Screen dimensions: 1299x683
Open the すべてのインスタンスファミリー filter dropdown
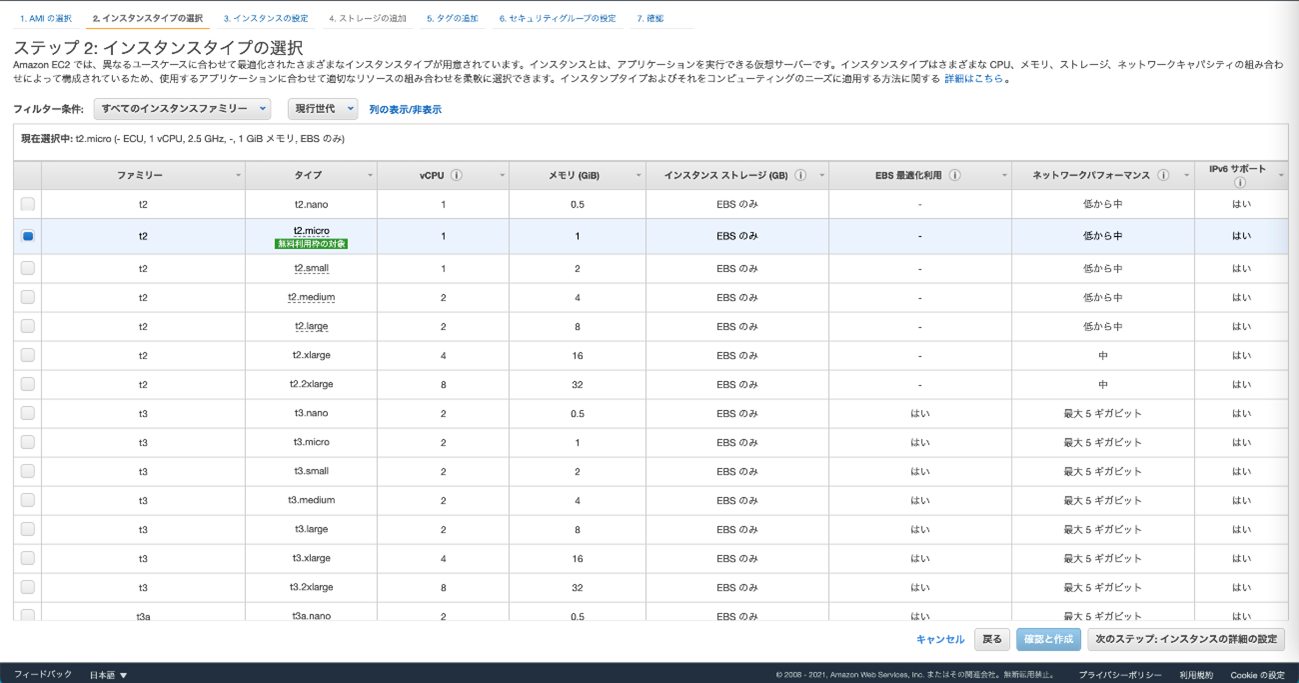click(x=182, y=109)
